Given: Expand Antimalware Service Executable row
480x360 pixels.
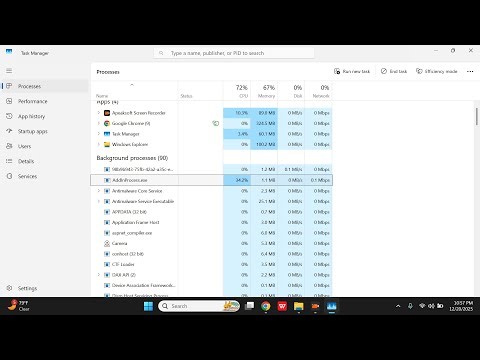Looking at the screenshot, I should pyautogui.click(x=99, y=201).
